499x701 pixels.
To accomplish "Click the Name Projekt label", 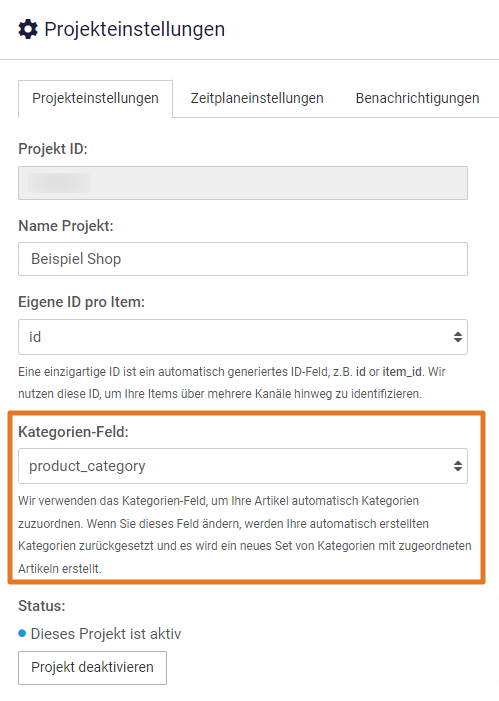I will click(x=66, y=226).
